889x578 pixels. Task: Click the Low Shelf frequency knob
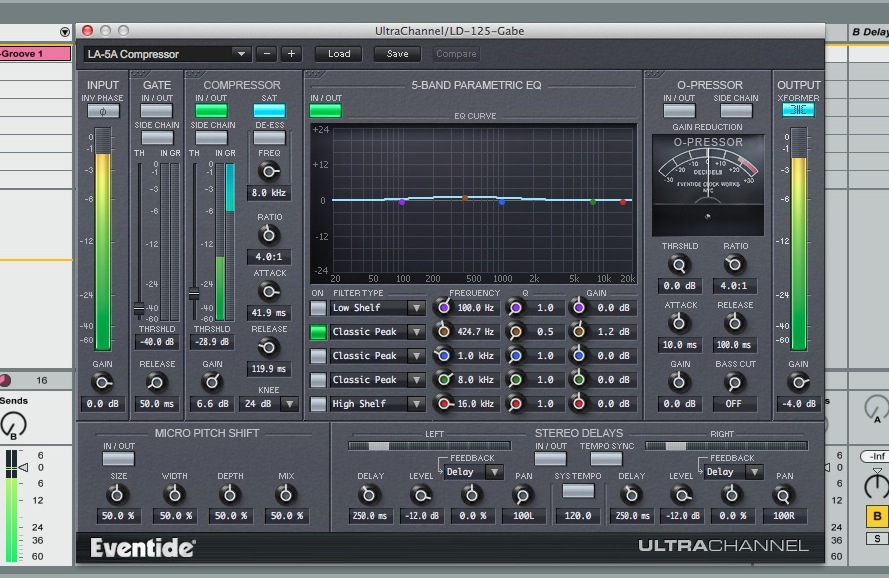(x=443, y=307)
